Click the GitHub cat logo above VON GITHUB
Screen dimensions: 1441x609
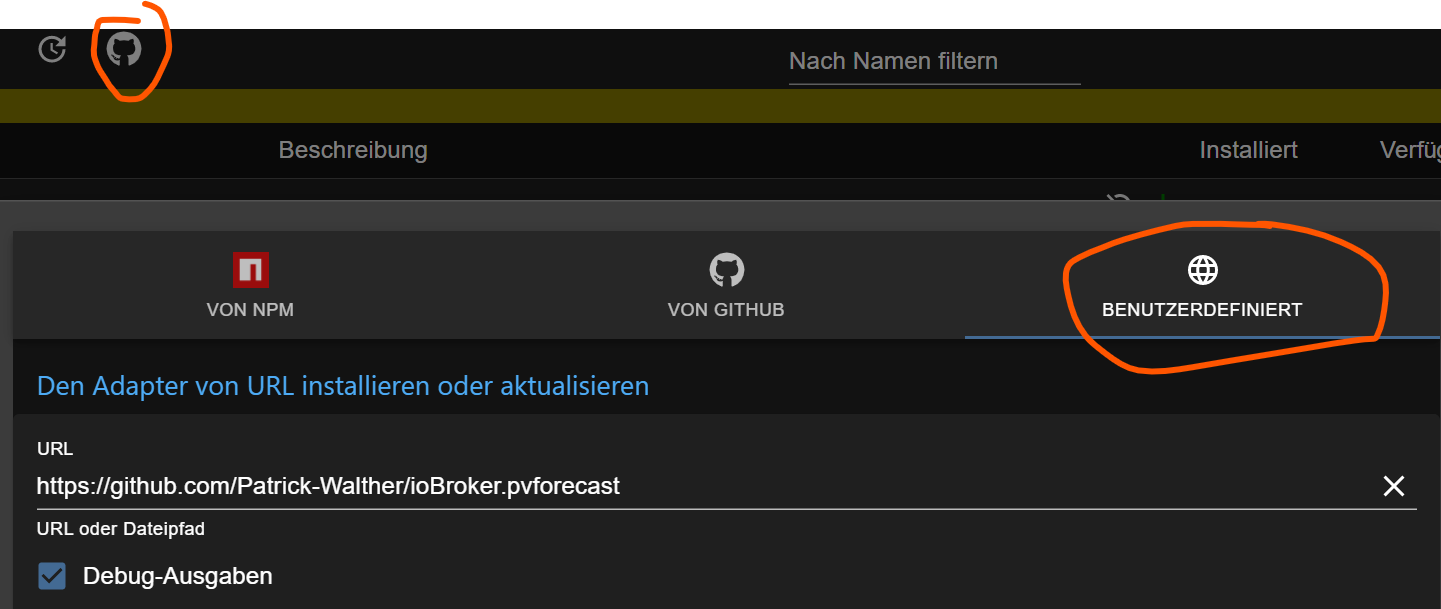(x=726, y=270)
